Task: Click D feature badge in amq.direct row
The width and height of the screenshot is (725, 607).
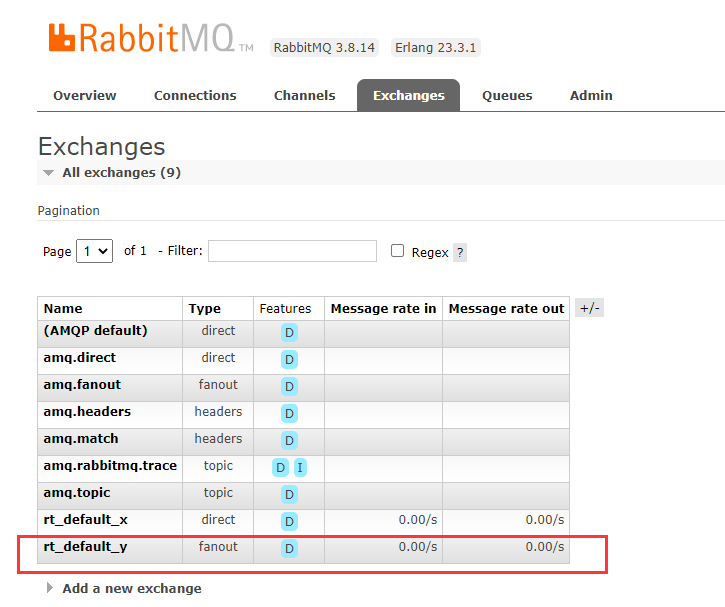Action: click(289, 359)
